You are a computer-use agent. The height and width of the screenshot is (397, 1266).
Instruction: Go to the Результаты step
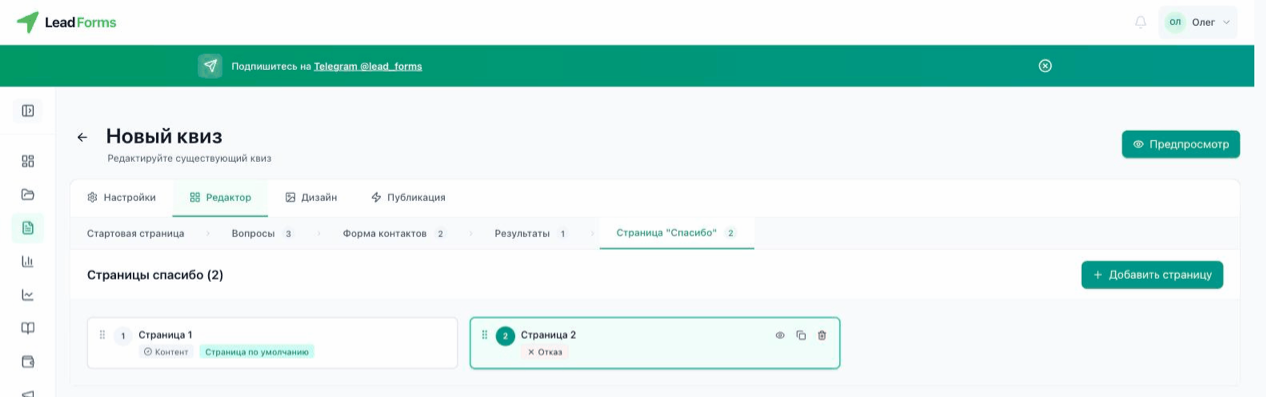tap(531, 233)
